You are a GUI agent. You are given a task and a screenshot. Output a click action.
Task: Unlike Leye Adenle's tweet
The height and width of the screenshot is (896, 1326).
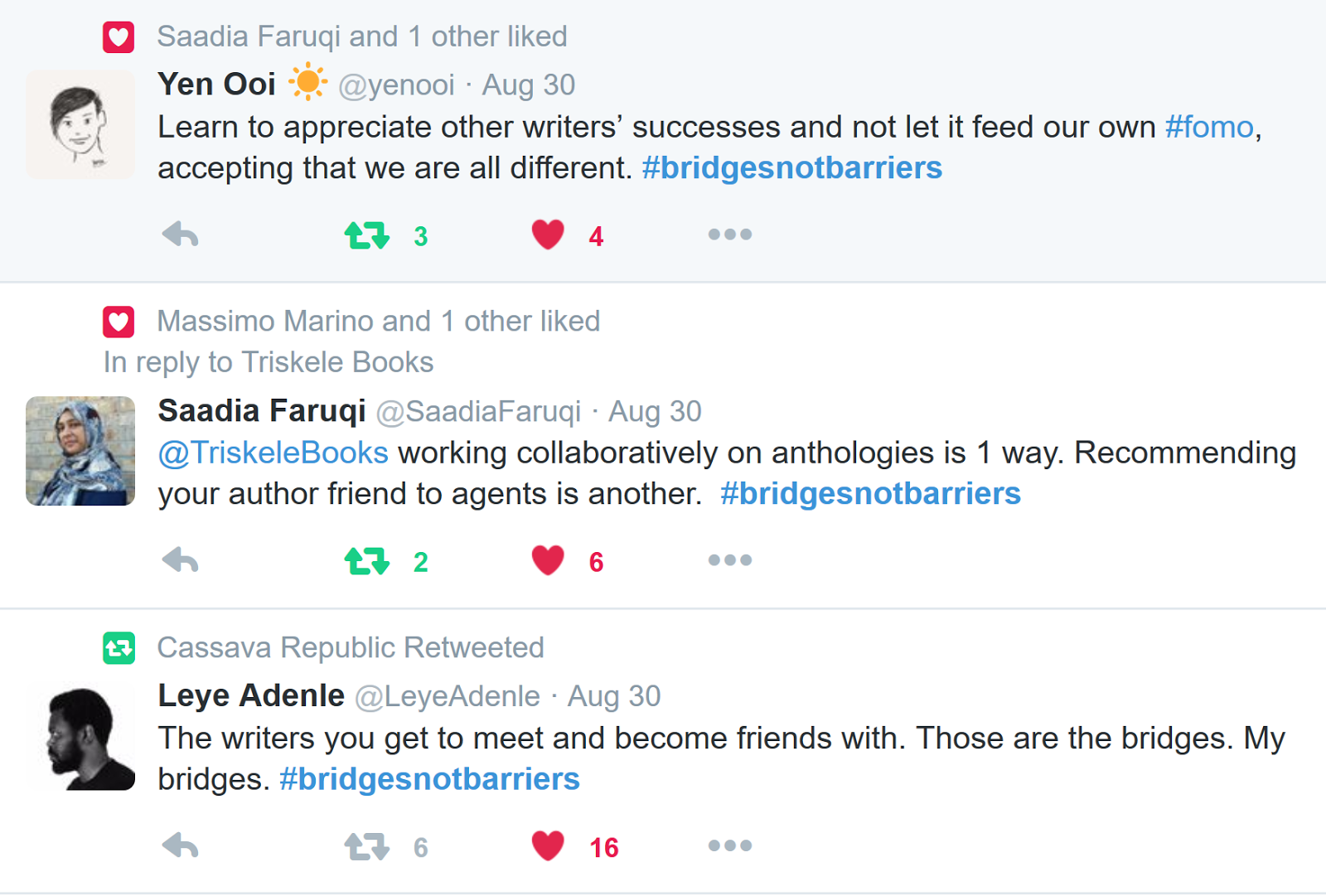(548, 846)
